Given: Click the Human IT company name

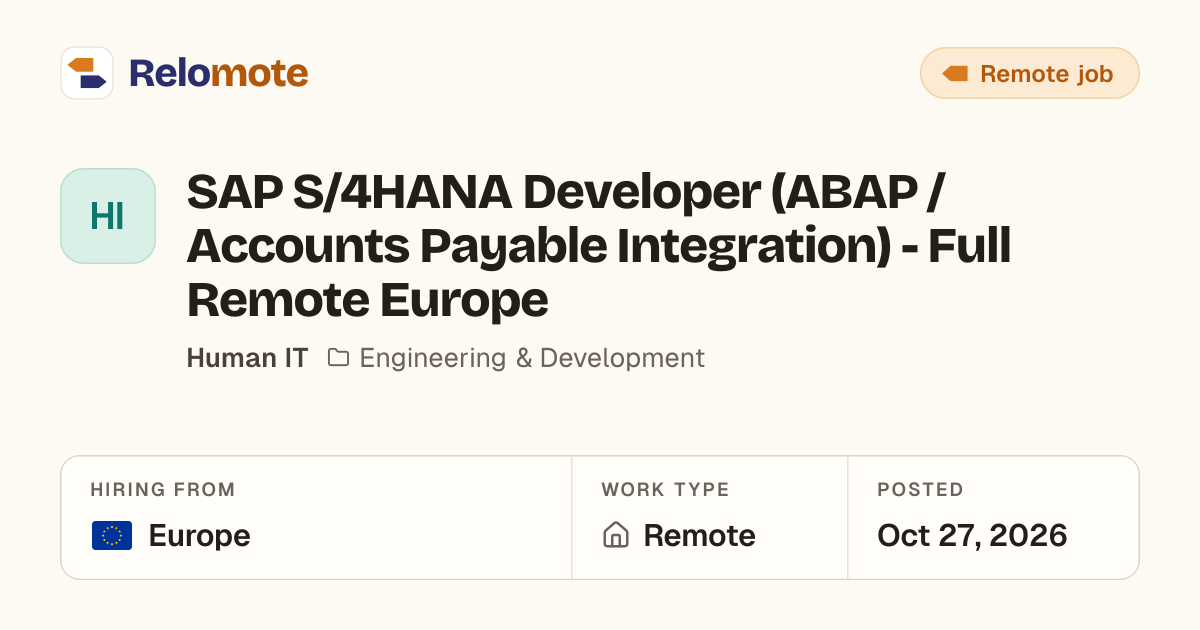Looking at the screenshot, I should tap(247, 358).
